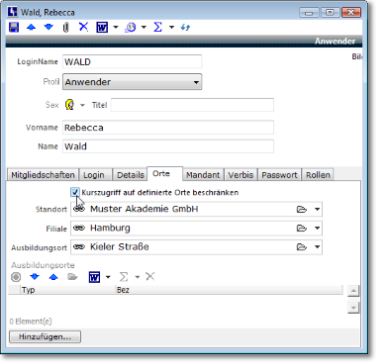This screenshot has height=362, width=376.
Task: Click the open folder icon in Standort row
Action: pyautogui.click(x=301, y=210)
